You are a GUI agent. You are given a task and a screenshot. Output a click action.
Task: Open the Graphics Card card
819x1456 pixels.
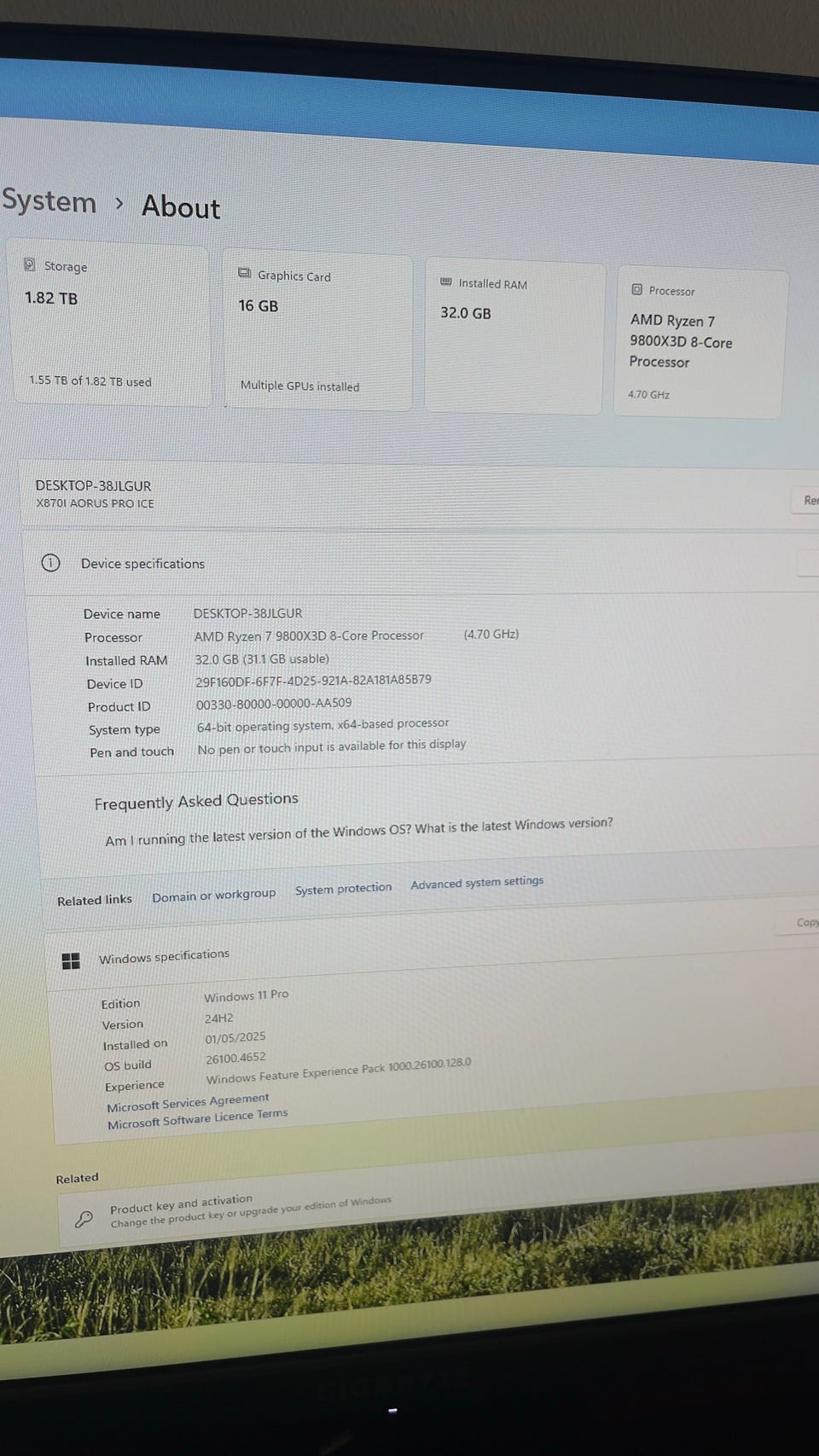[317, 331]
